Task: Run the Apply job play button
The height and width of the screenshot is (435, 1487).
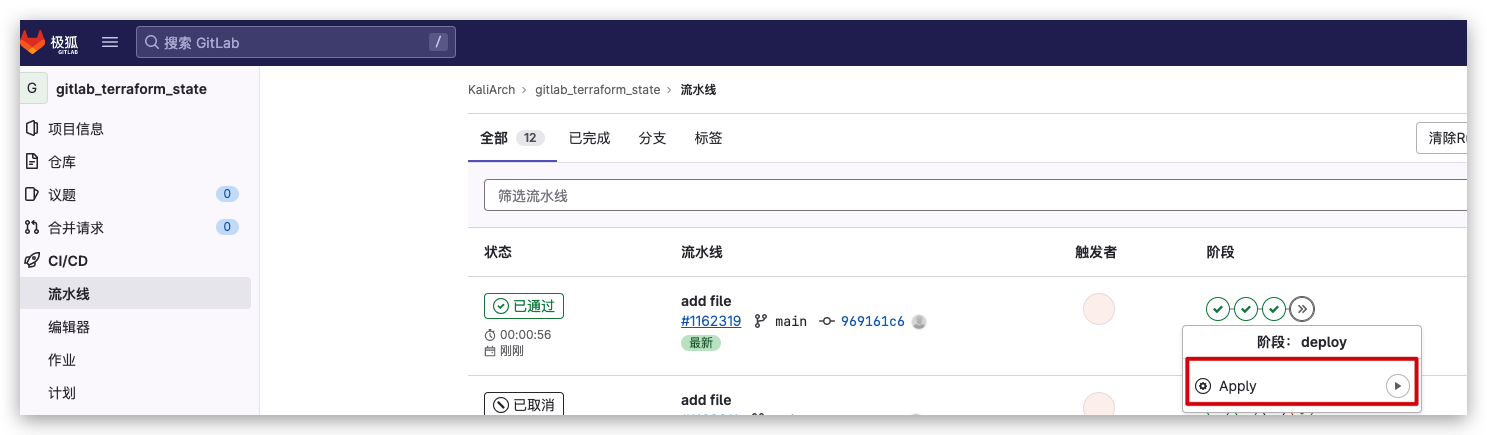Action: point(1397,386)
